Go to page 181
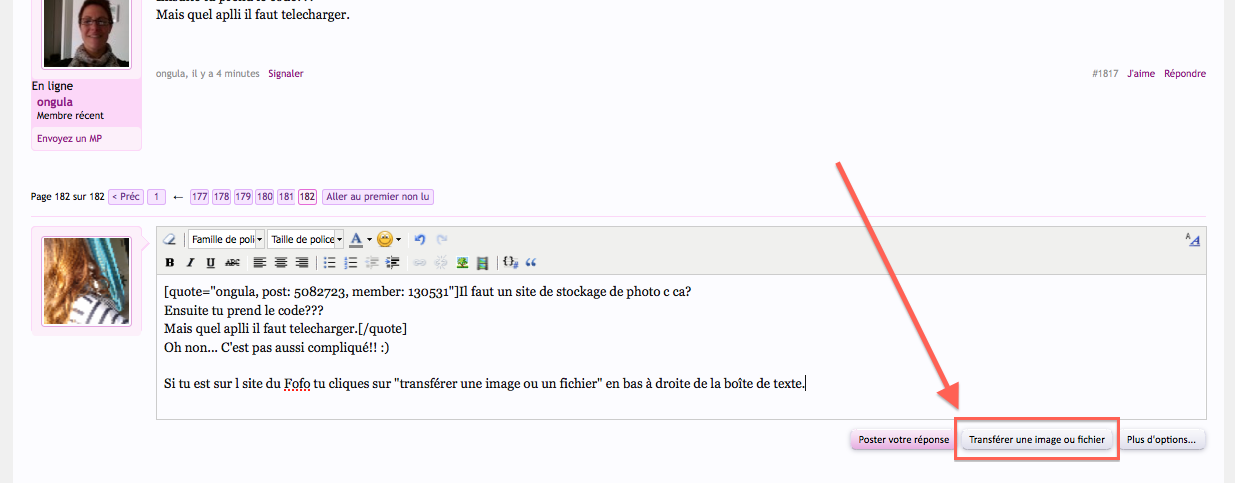This screenshot has width=1235, height=483. [x=286, y=197]
